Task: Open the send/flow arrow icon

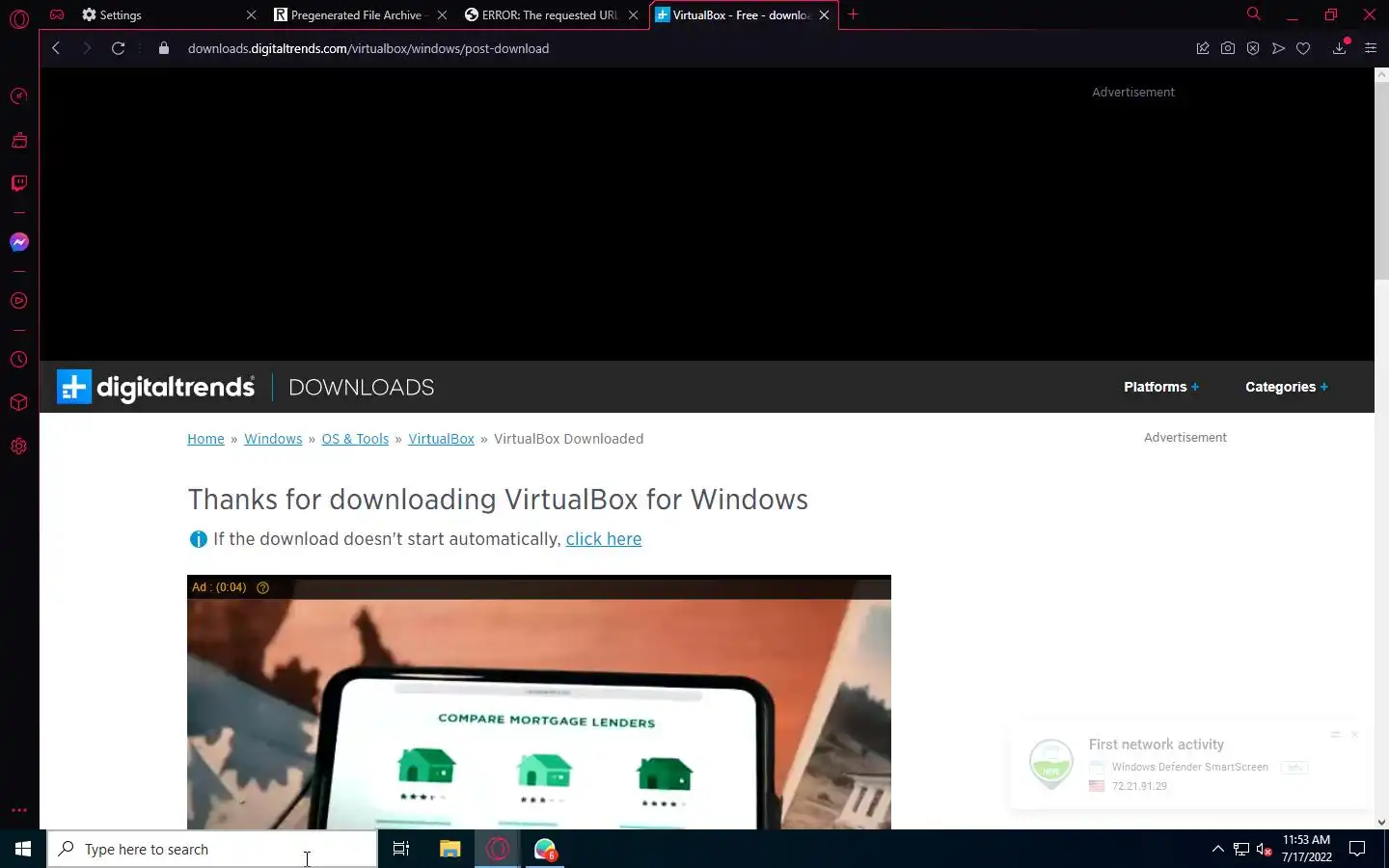Action: click(1278, 48)
